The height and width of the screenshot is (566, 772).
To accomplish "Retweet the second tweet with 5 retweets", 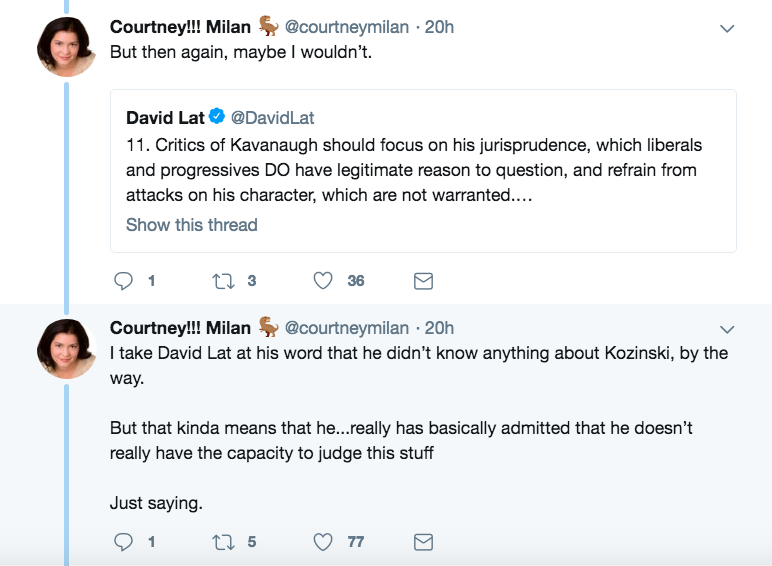I will click(224, 542).
